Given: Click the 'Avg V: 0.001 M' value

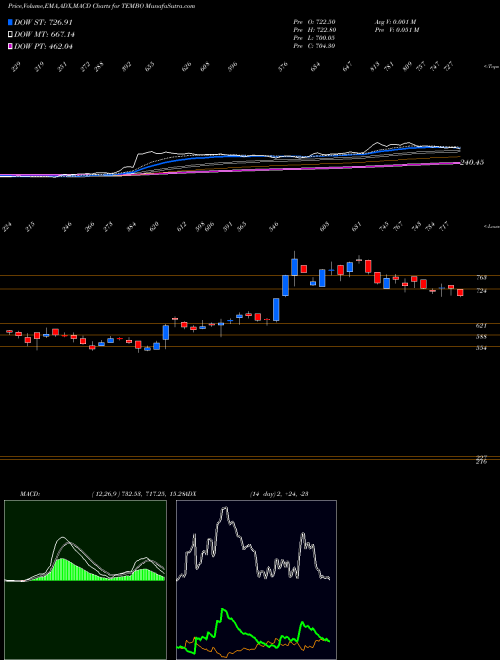Looking at the screenshot, I should [395, 22].
